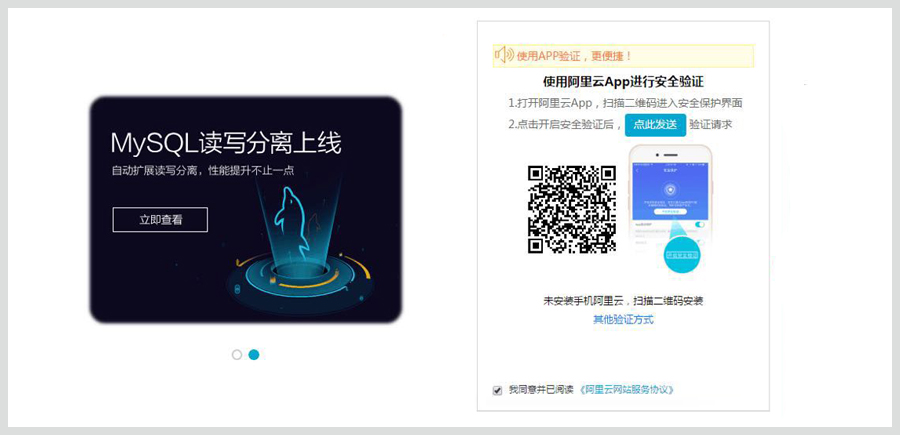This screenshot has height=436, width=900.
Task: Click the speaker icon in the yellow notice
Action: (x=503, y=55)
